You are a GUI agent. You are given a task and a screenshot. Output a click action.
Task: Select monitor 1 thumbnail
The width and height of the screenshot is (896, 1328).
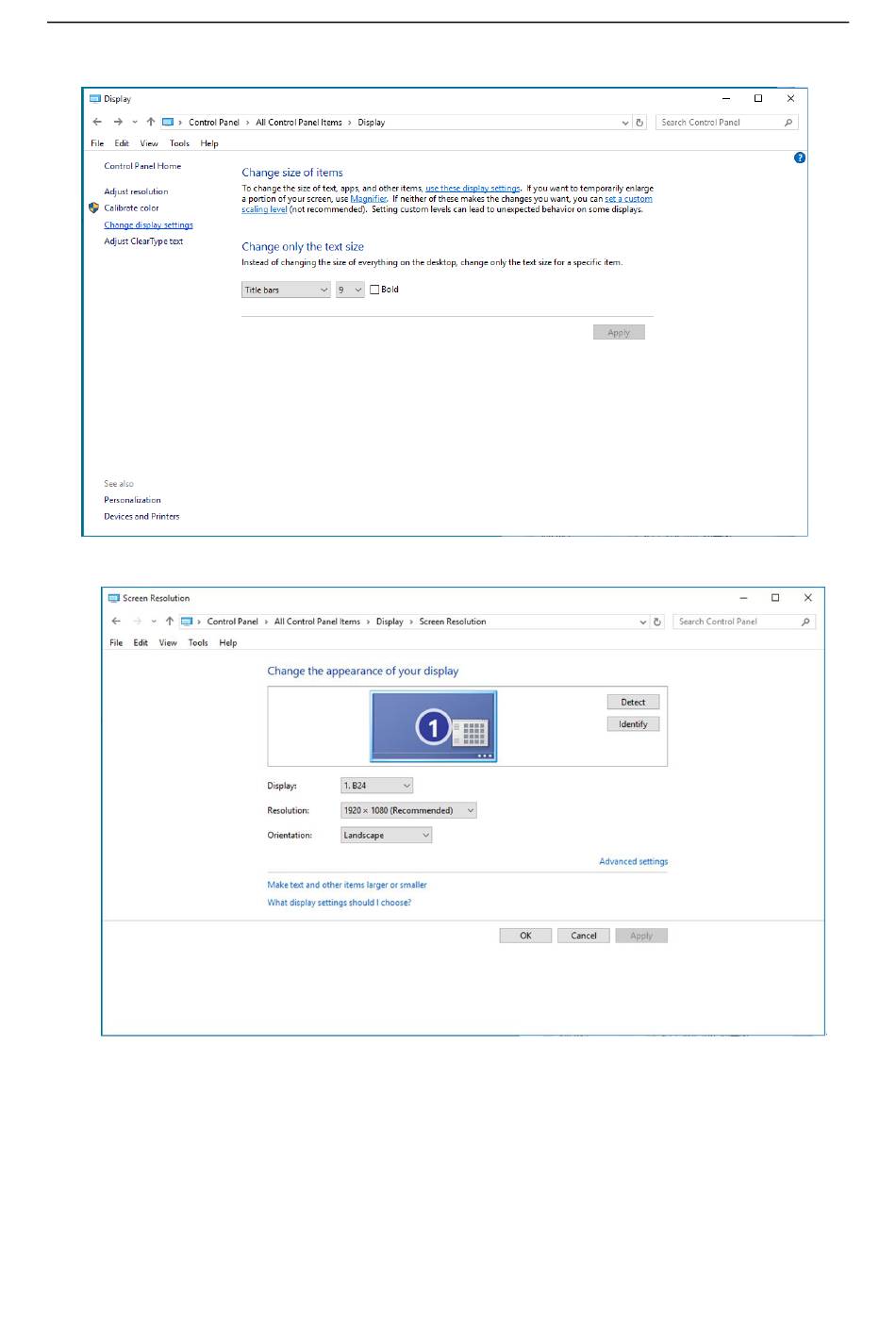point(433,726)
